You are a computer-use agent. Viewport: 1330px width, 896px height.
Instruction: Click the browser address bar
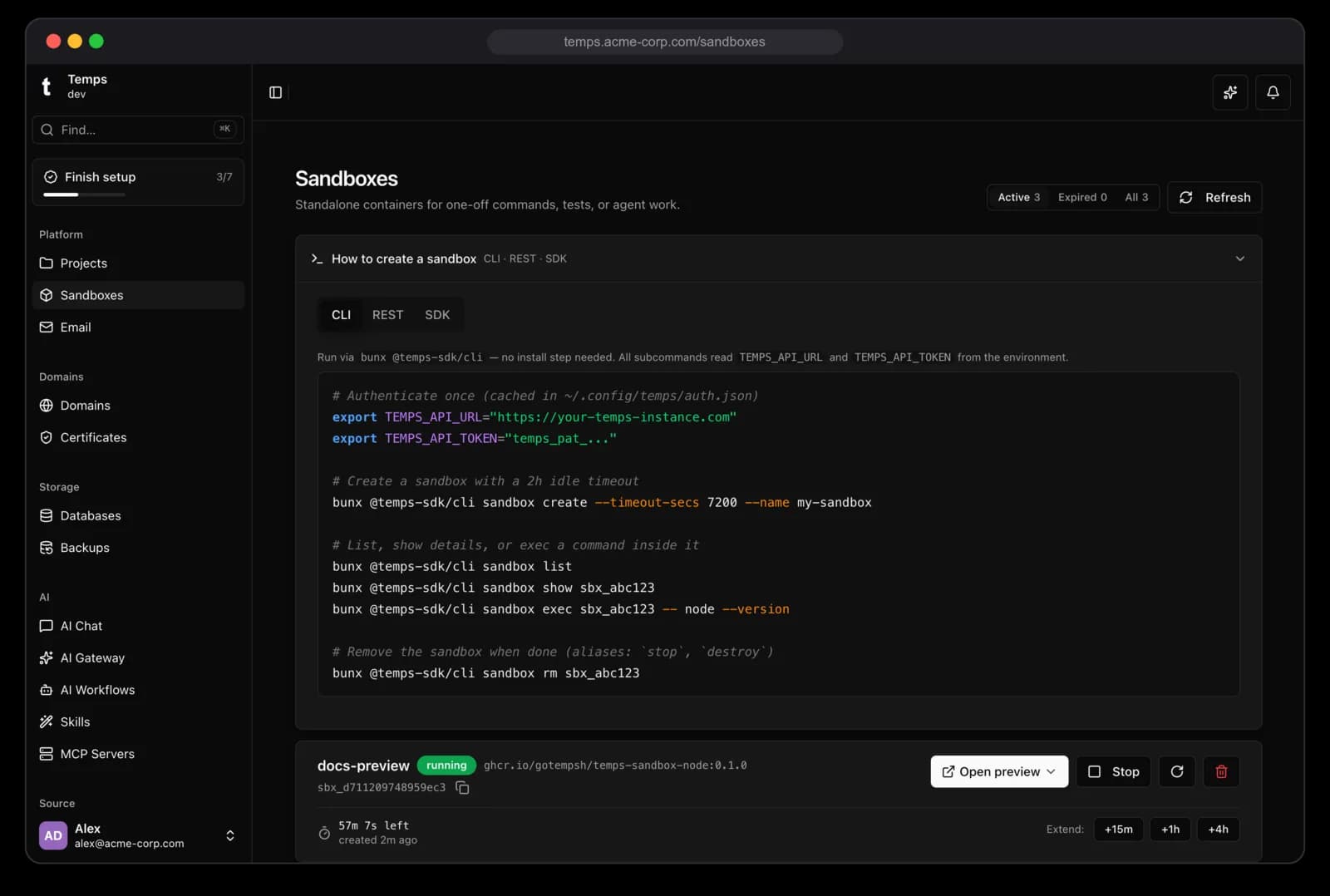coord(664,42)
